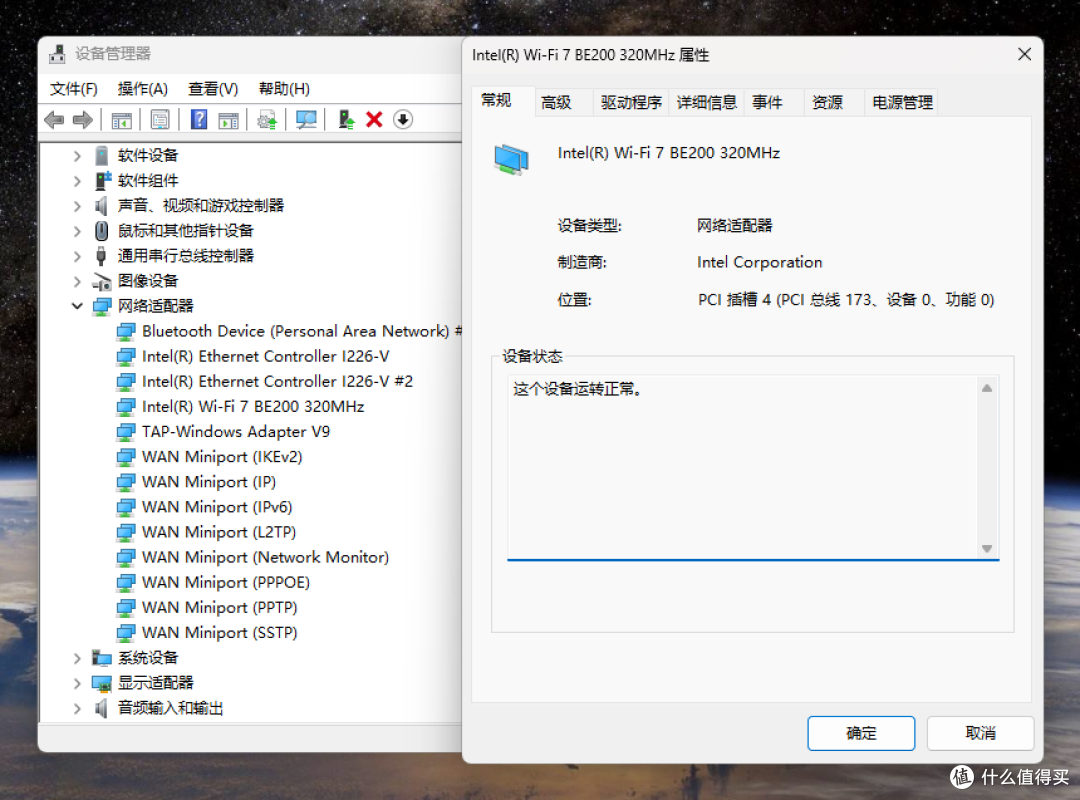Click the camera icon of 图像设备
The image size is (1080, 800).
click(102, 281)
